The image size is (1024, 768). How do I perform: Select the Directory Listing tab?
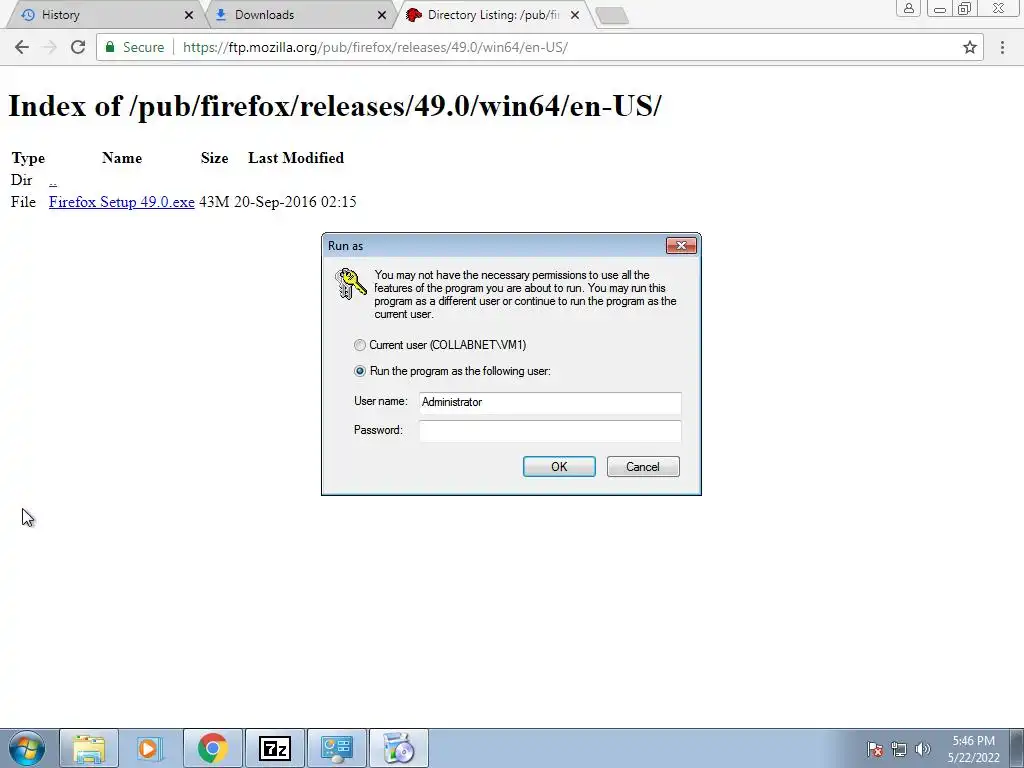point(491,15)
